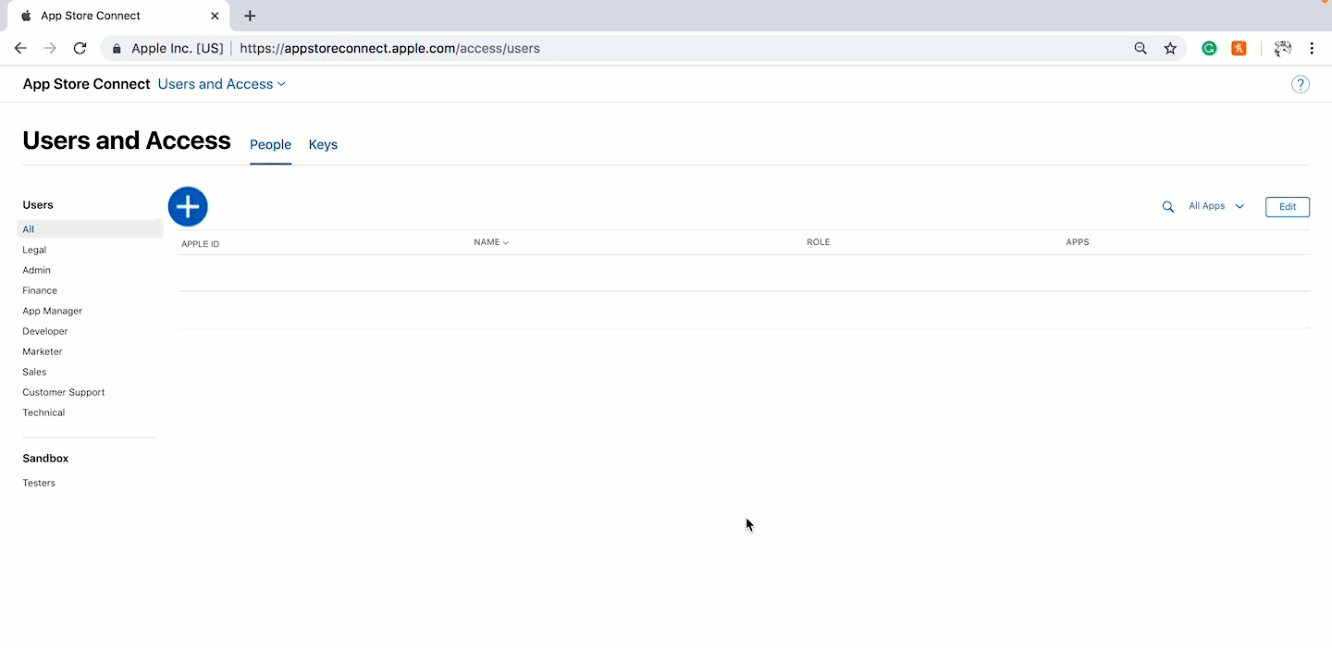This screenshot has width=1332, height=648.
Task: Sort by the NAME column header
Action: (x=491, y=242)
